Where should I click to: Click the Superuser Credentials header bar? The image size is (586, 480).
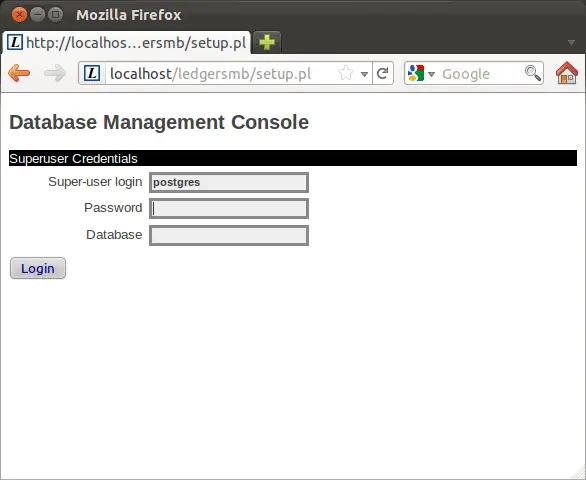pyautogui.click(x=293, y=158)
